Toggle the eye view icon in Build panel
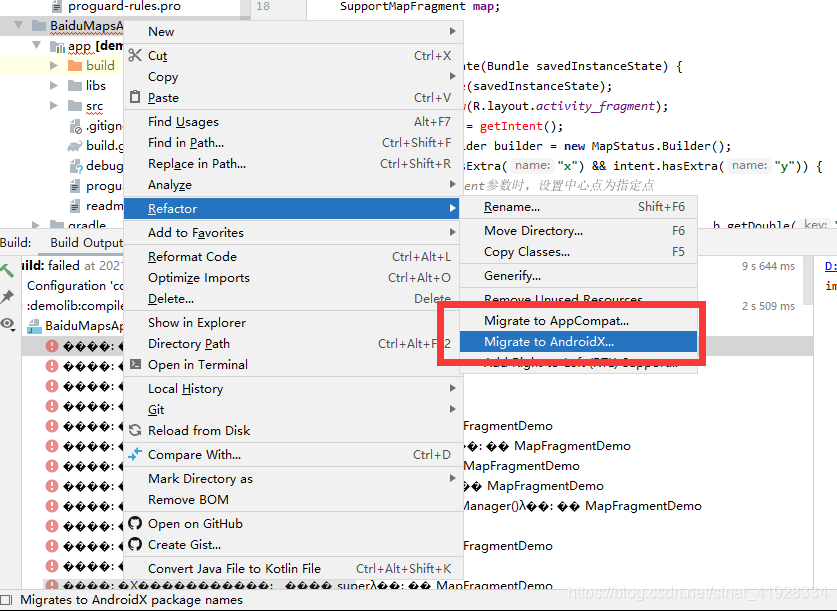Viewport: 837px width, 611px height. [7, 323]
